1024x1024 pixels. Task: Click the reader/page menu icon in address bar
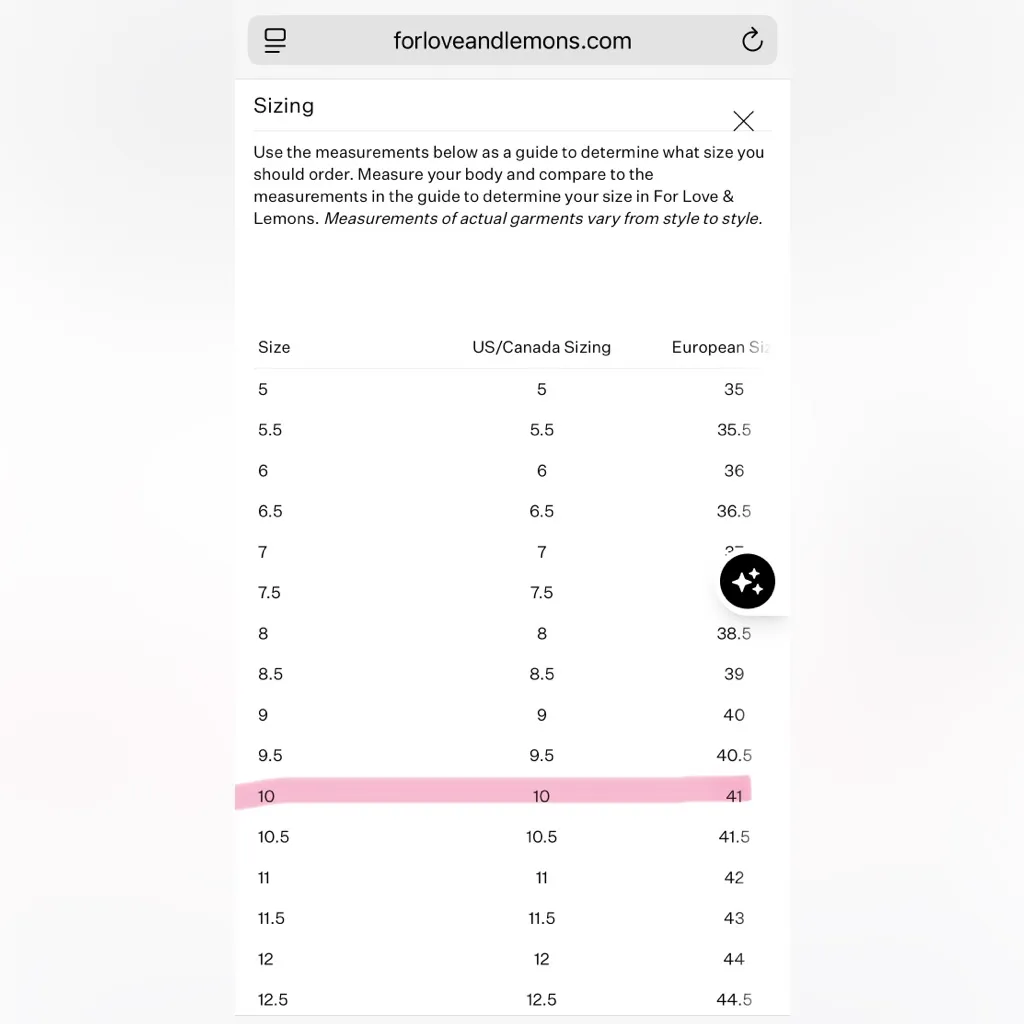275,40
